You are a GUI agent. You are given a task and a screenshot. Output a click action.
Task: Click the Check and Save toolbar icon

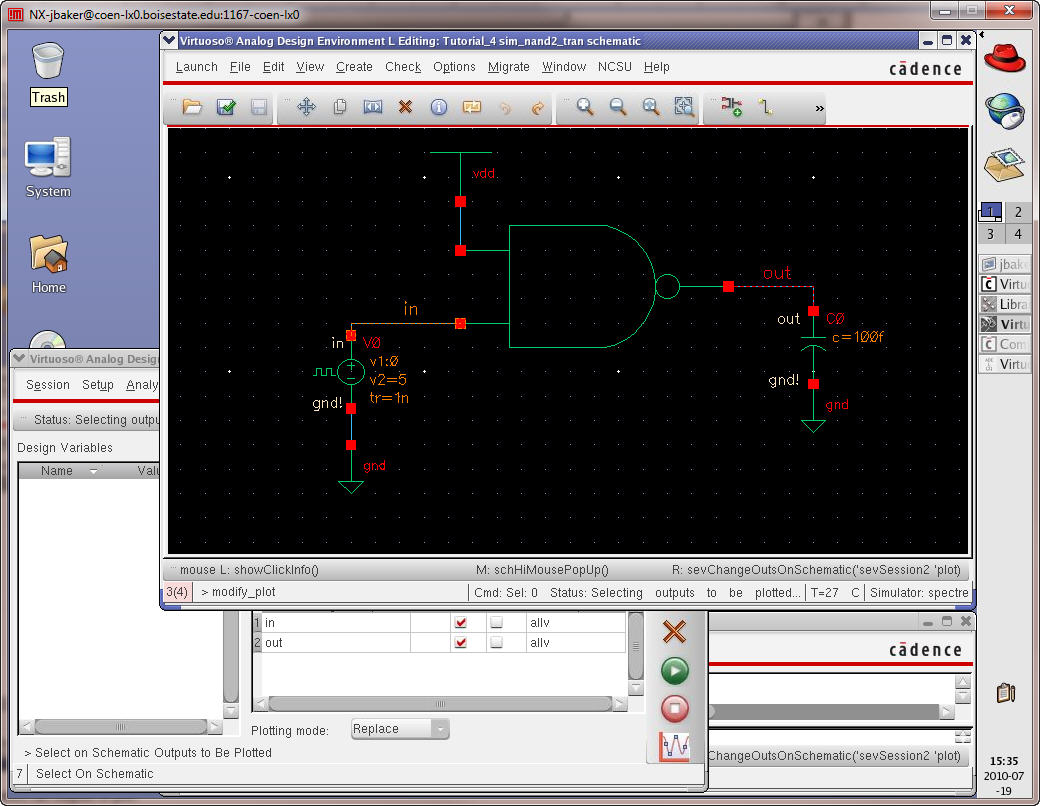226,107
